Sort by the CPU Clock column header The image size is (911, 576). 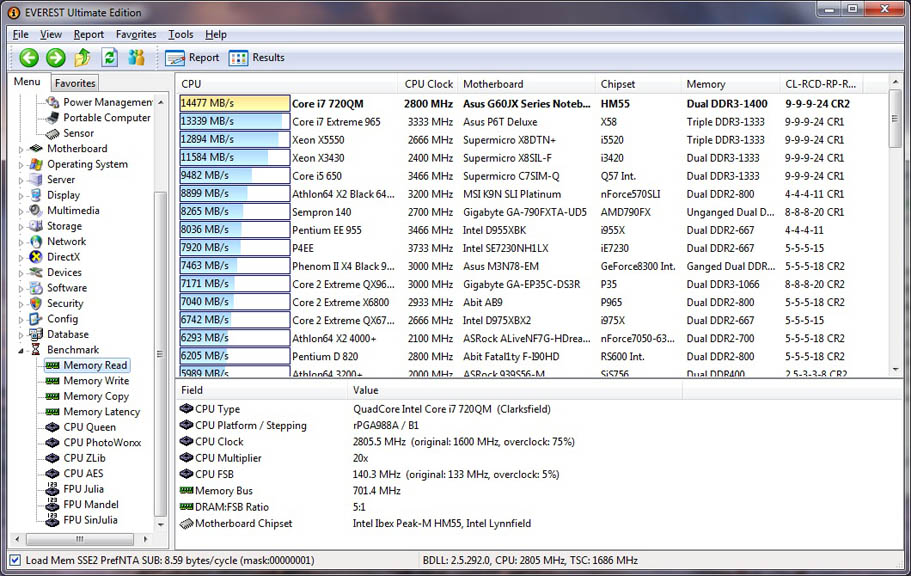(428, 84)
